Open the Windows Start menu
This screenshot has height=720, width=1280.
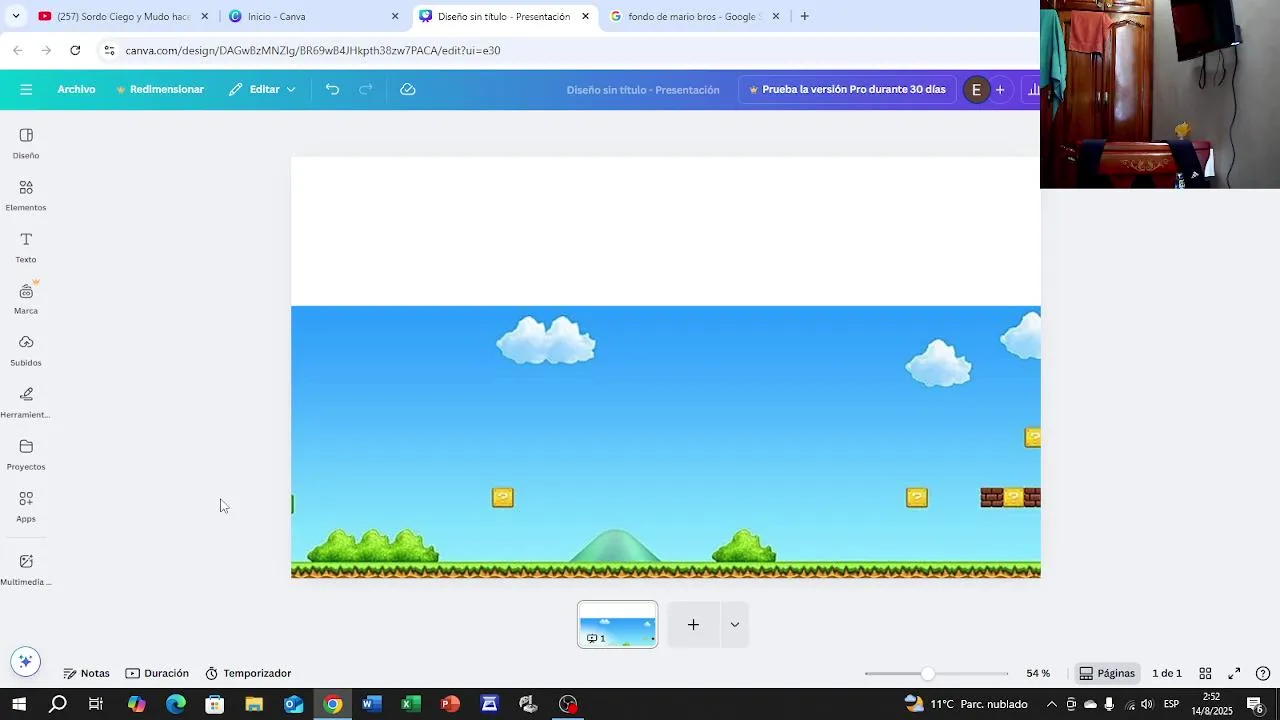pos(19,704)
